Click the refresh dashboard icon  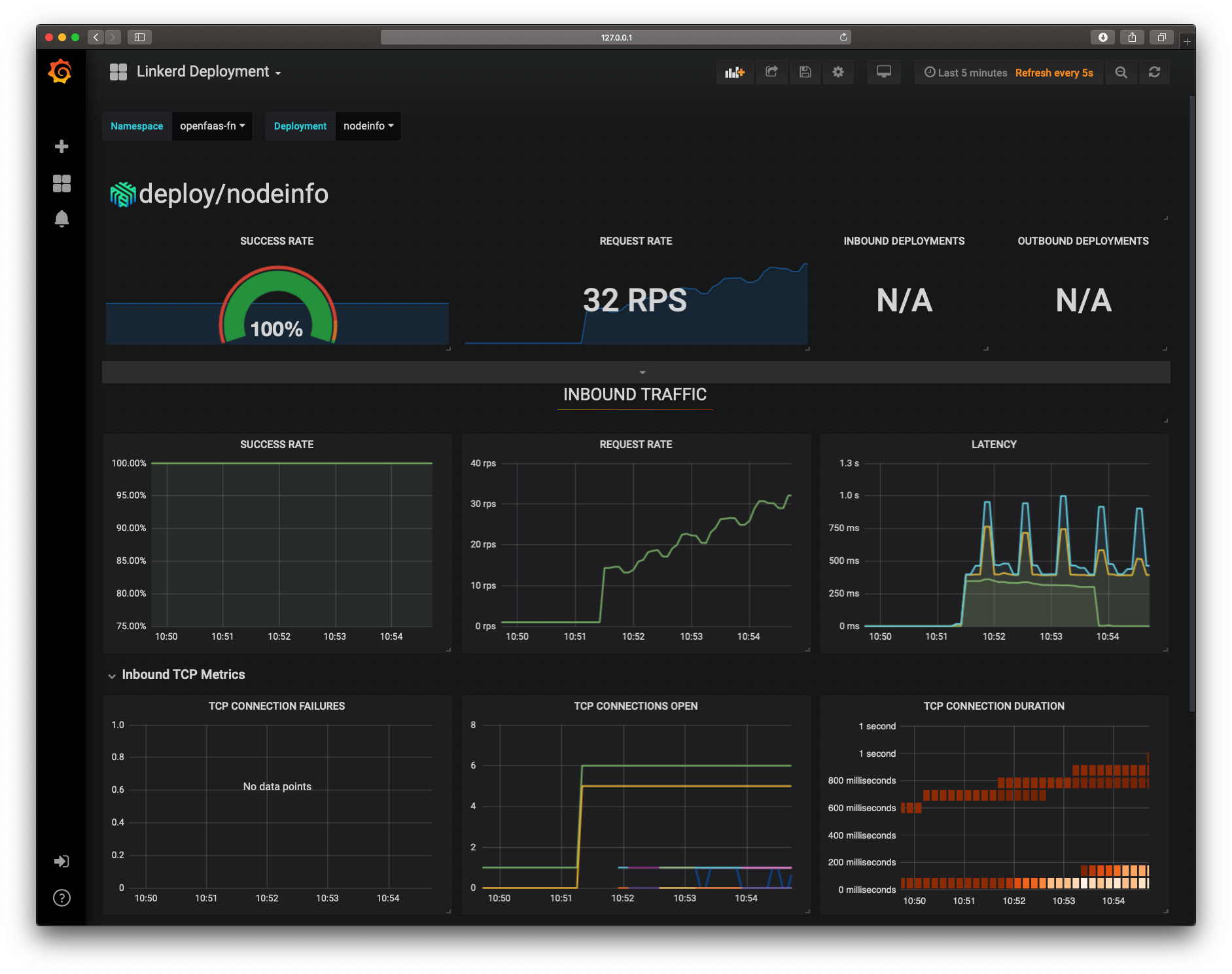(x=1155, y=73)
